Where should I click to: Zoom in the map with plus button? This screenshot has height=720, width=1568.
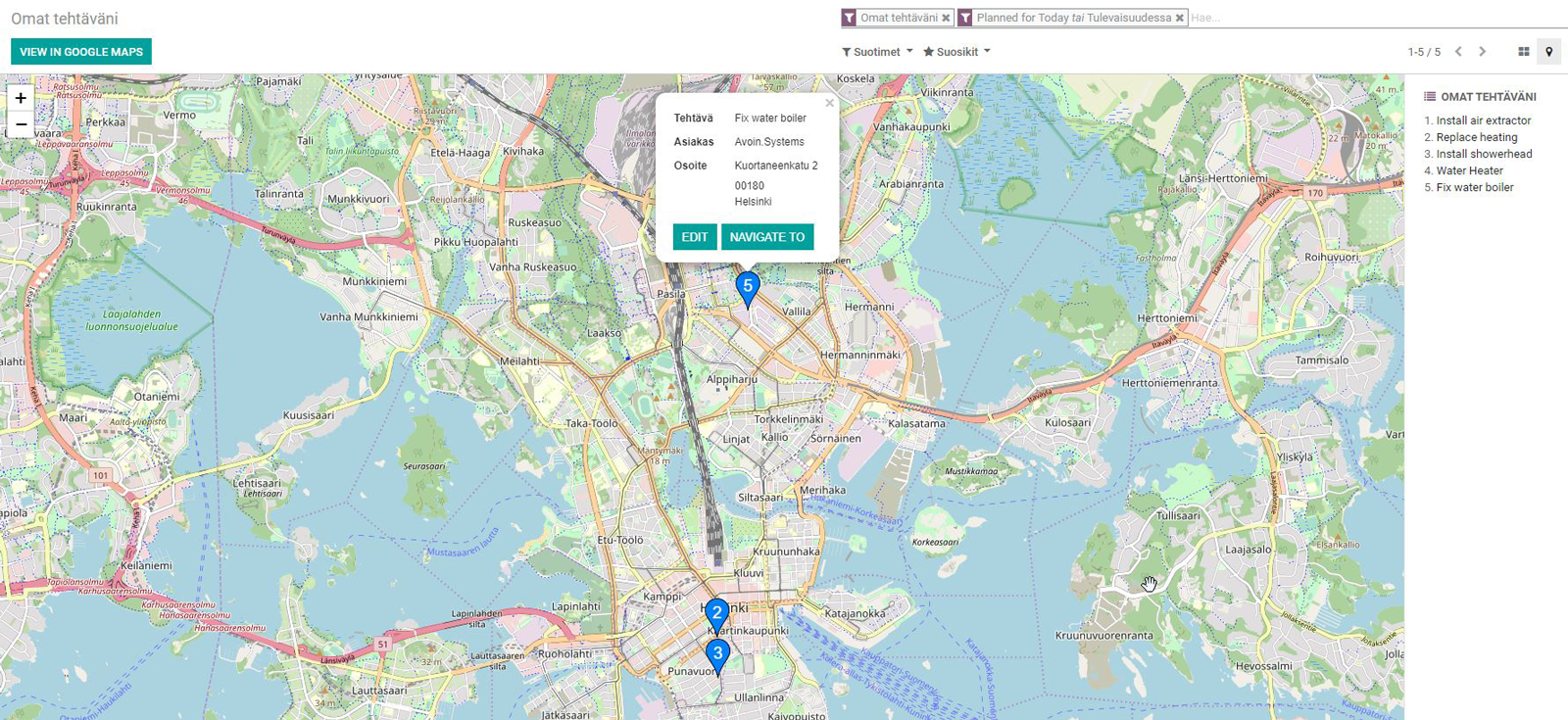21,98
